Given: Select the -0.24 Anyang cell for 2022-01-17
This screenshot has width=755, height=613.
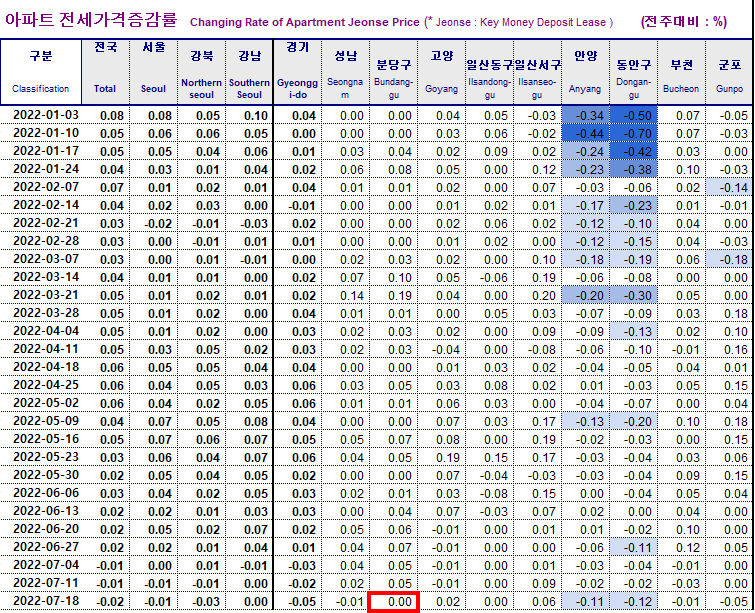Looking at the screenshot, I should [586, 151].
